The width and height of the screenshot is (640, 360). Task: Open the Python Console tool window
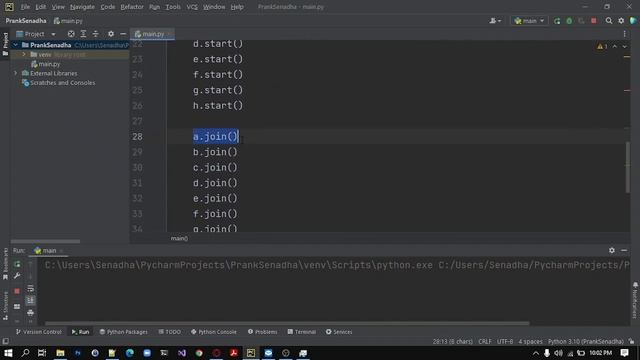pyautogui.click(x=213, y=332)
